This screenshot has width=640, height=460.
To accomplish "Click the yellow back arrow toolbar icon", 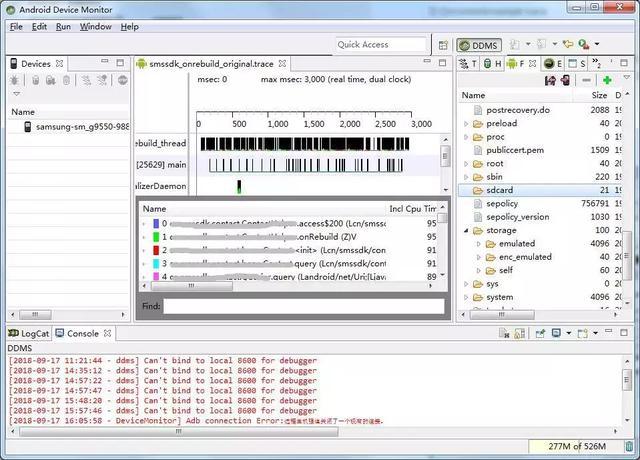I will coord(567,44).
